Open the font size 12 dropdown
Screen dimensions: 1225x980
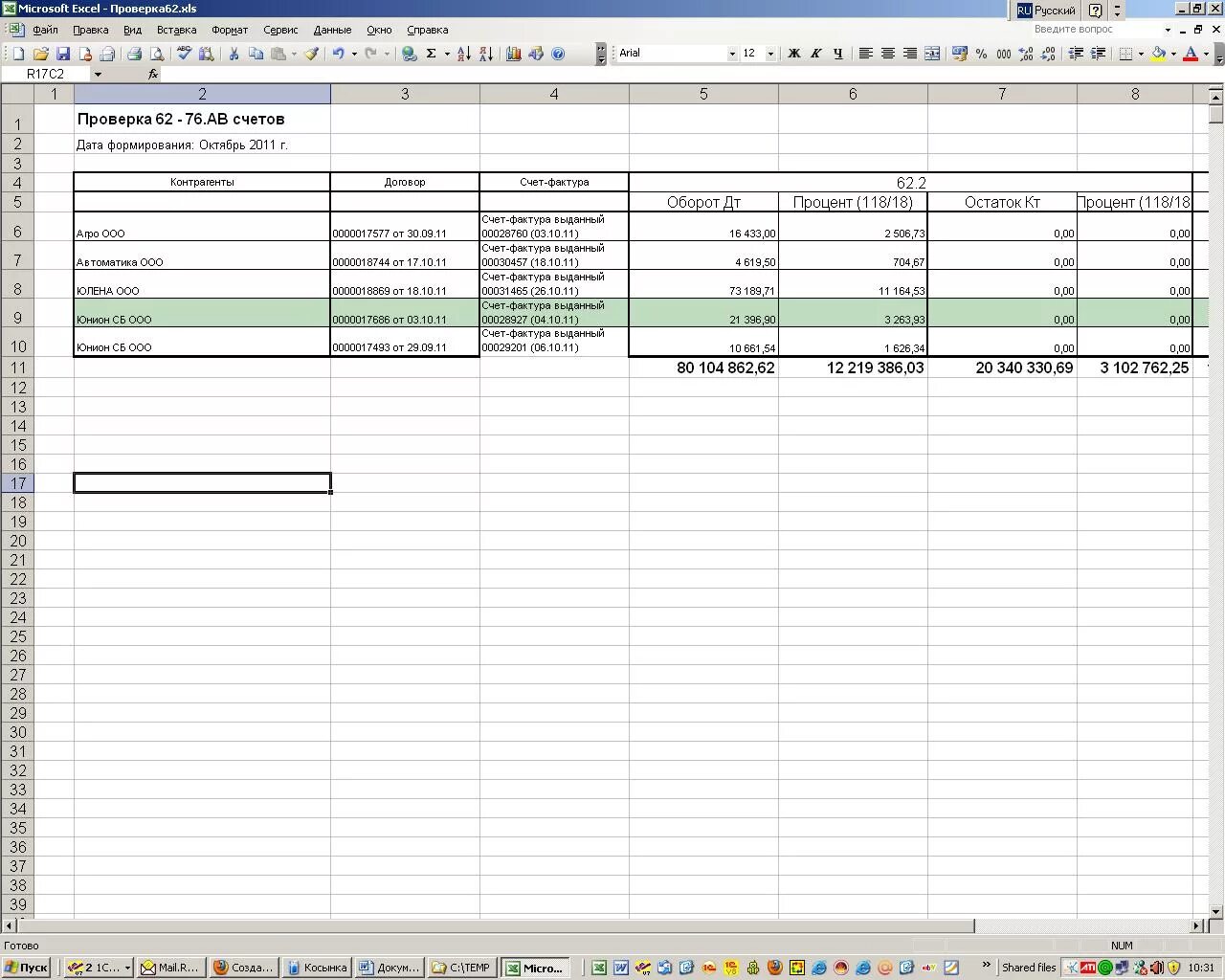pyautogui.click(x=771, y=54)
